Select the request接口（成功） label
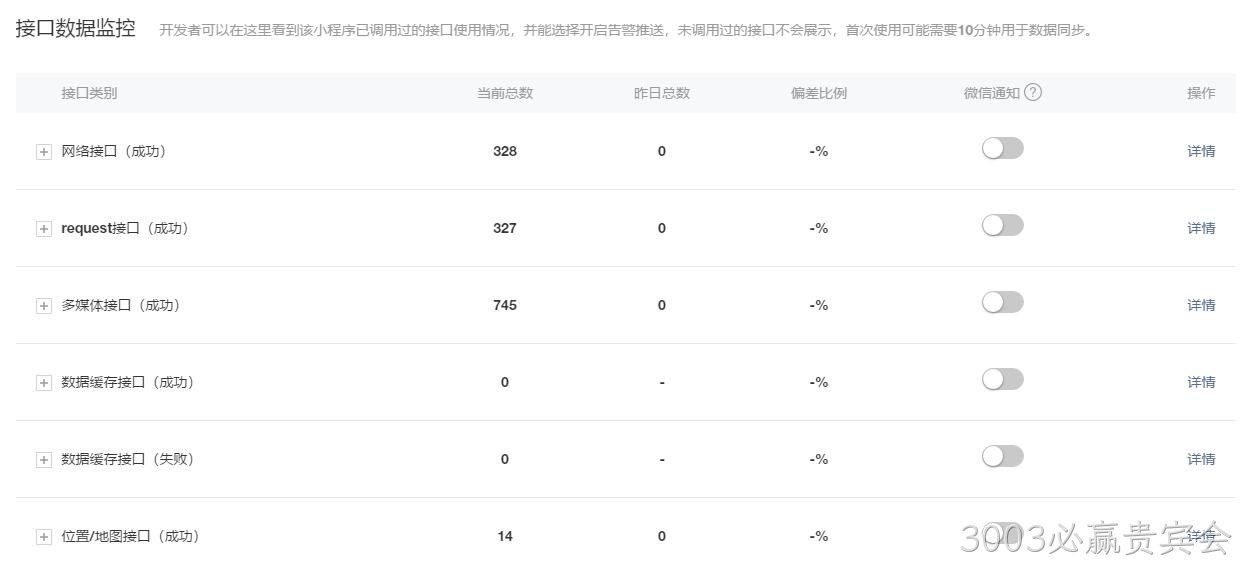This screenshot has width=1248, height=569. tap(125, 228)
